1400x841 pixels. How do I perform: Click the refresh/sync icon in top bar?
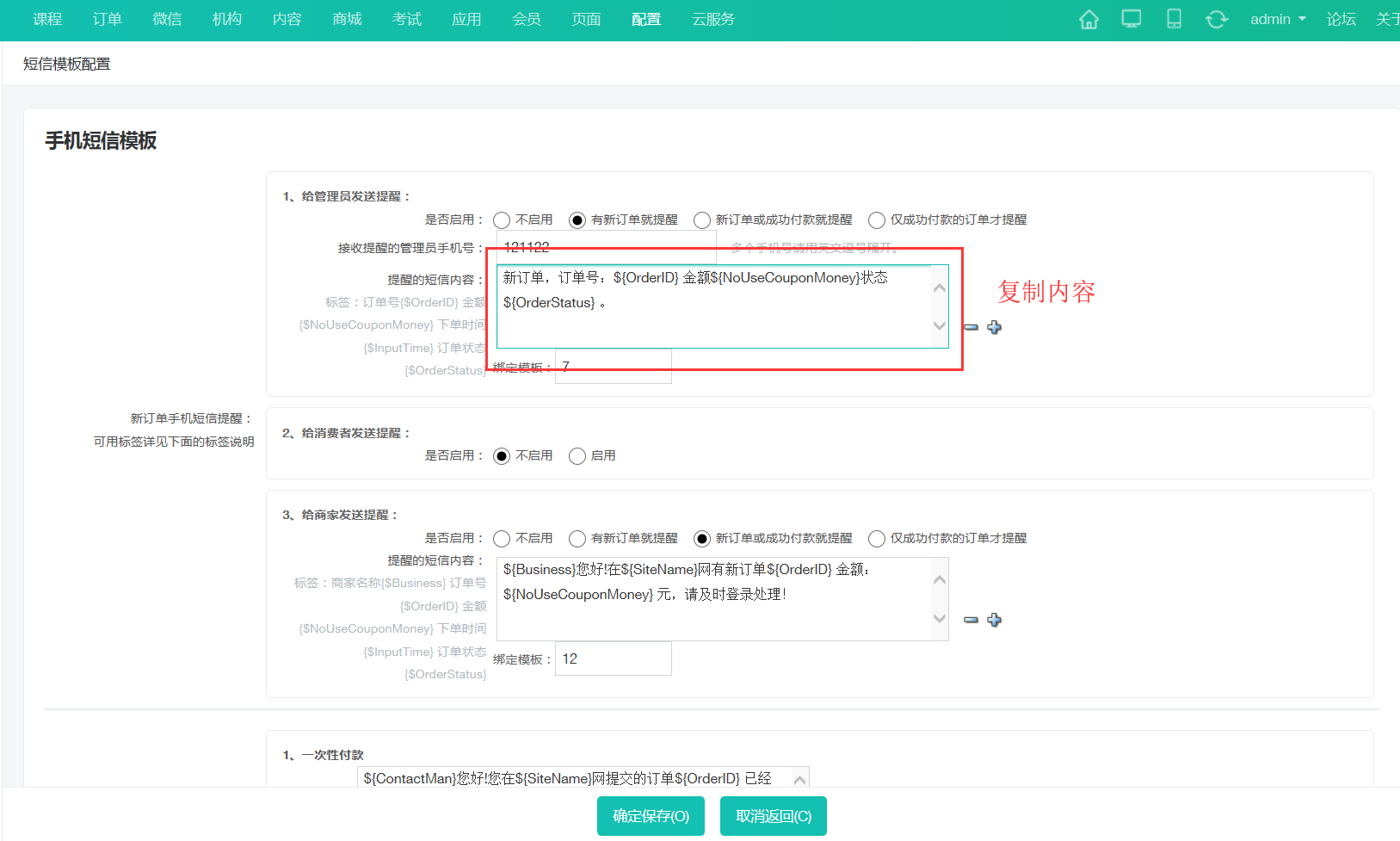pos(1217,18)
